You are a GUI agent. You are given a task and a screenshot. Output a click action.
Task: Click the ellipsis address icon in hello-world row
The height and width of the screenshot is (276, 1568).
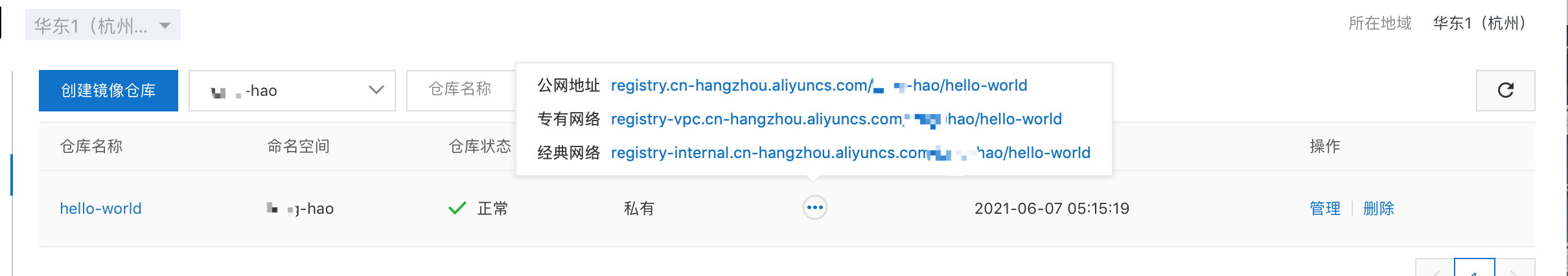[x=815, y=208]
